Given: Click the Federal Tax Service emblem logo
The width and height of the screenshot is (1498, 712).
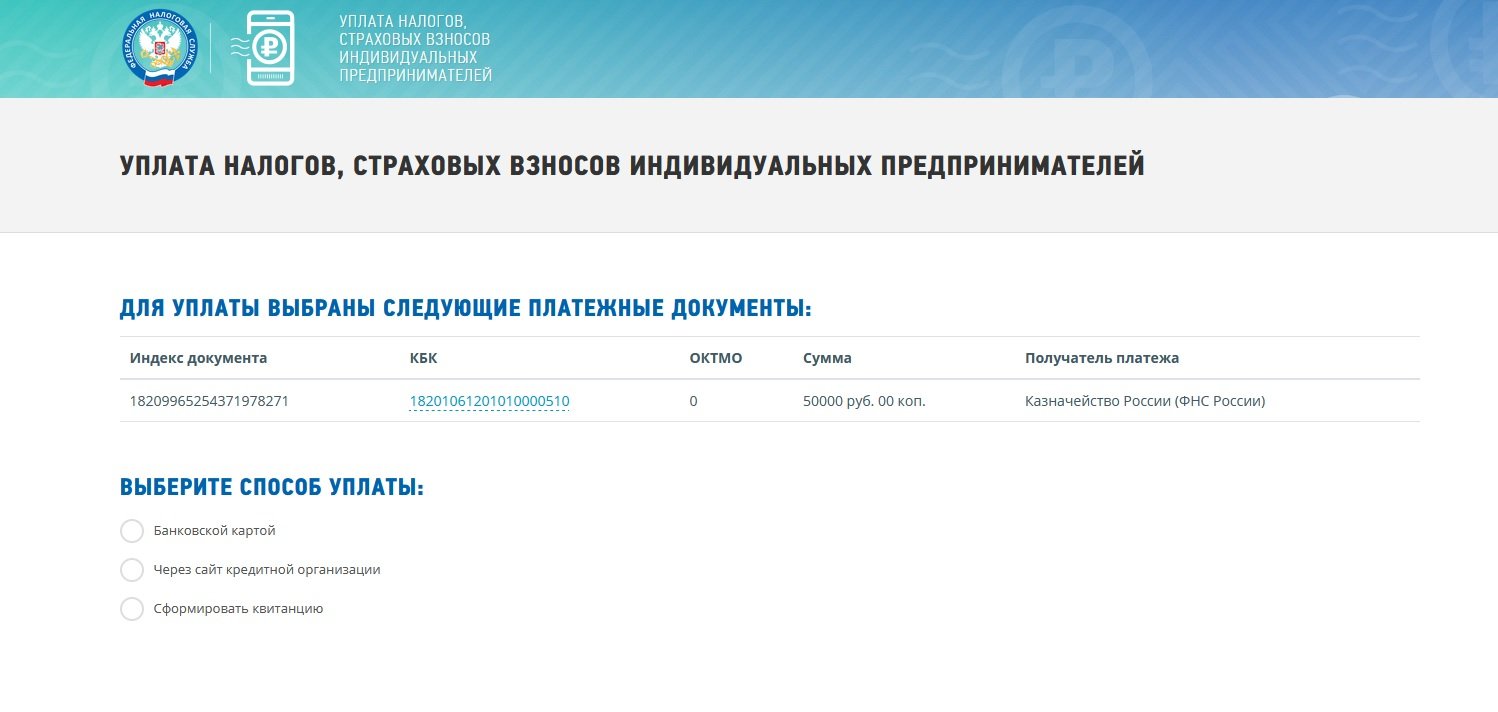Looking at the screenshot, I should 160,49.
